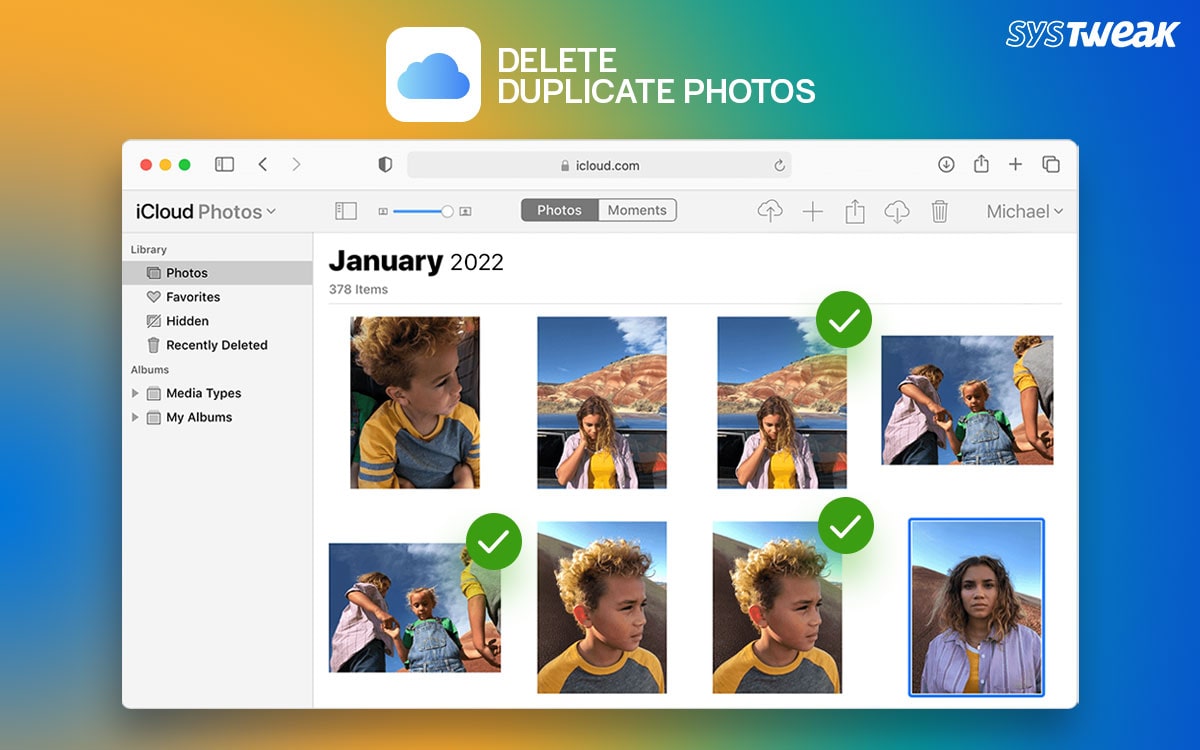Select first painted hills woman photo
Viewport: 1200px width, 750px height.
point(602,402)
